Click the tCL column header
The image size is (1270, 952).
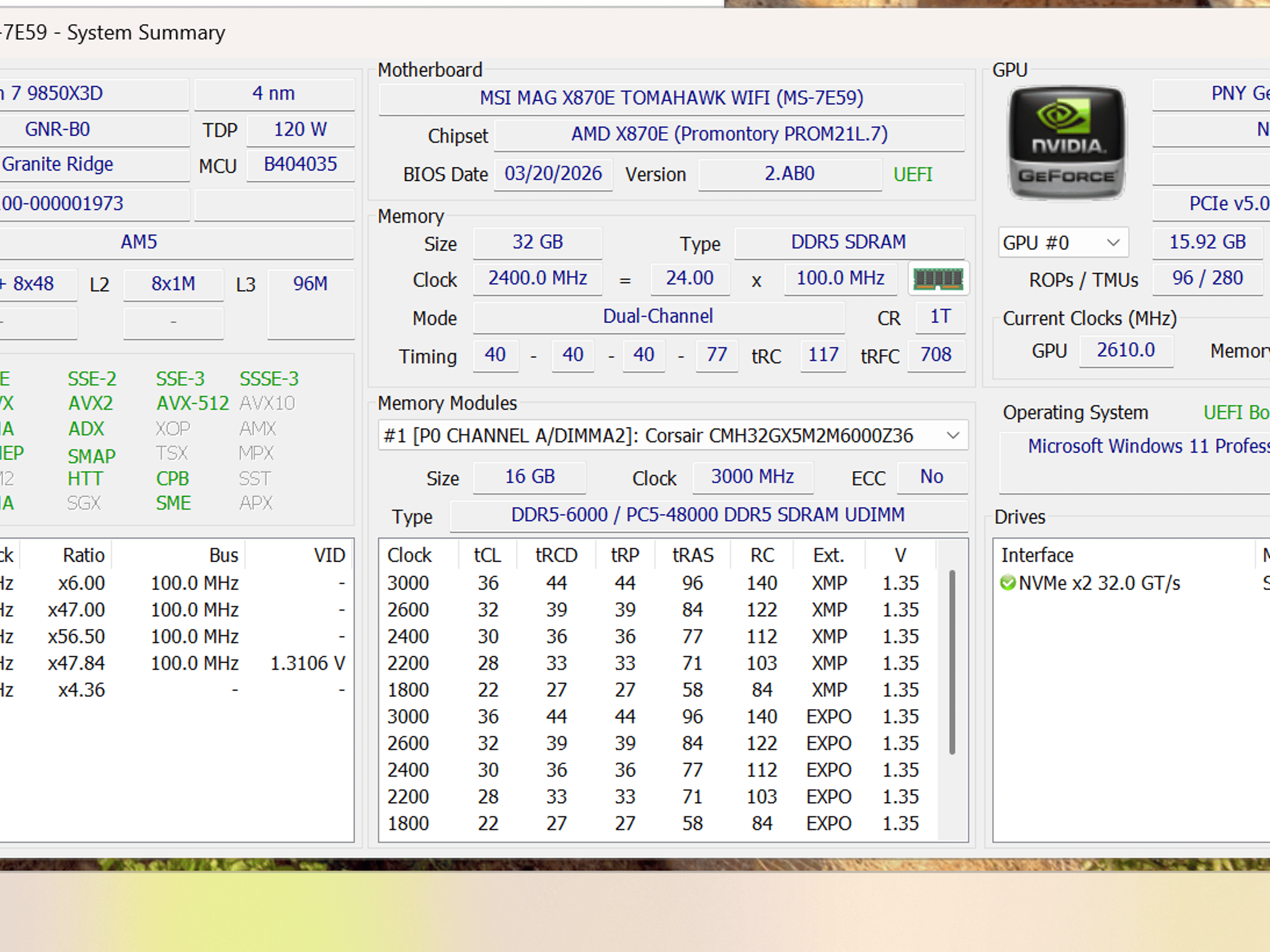[487, 555]
